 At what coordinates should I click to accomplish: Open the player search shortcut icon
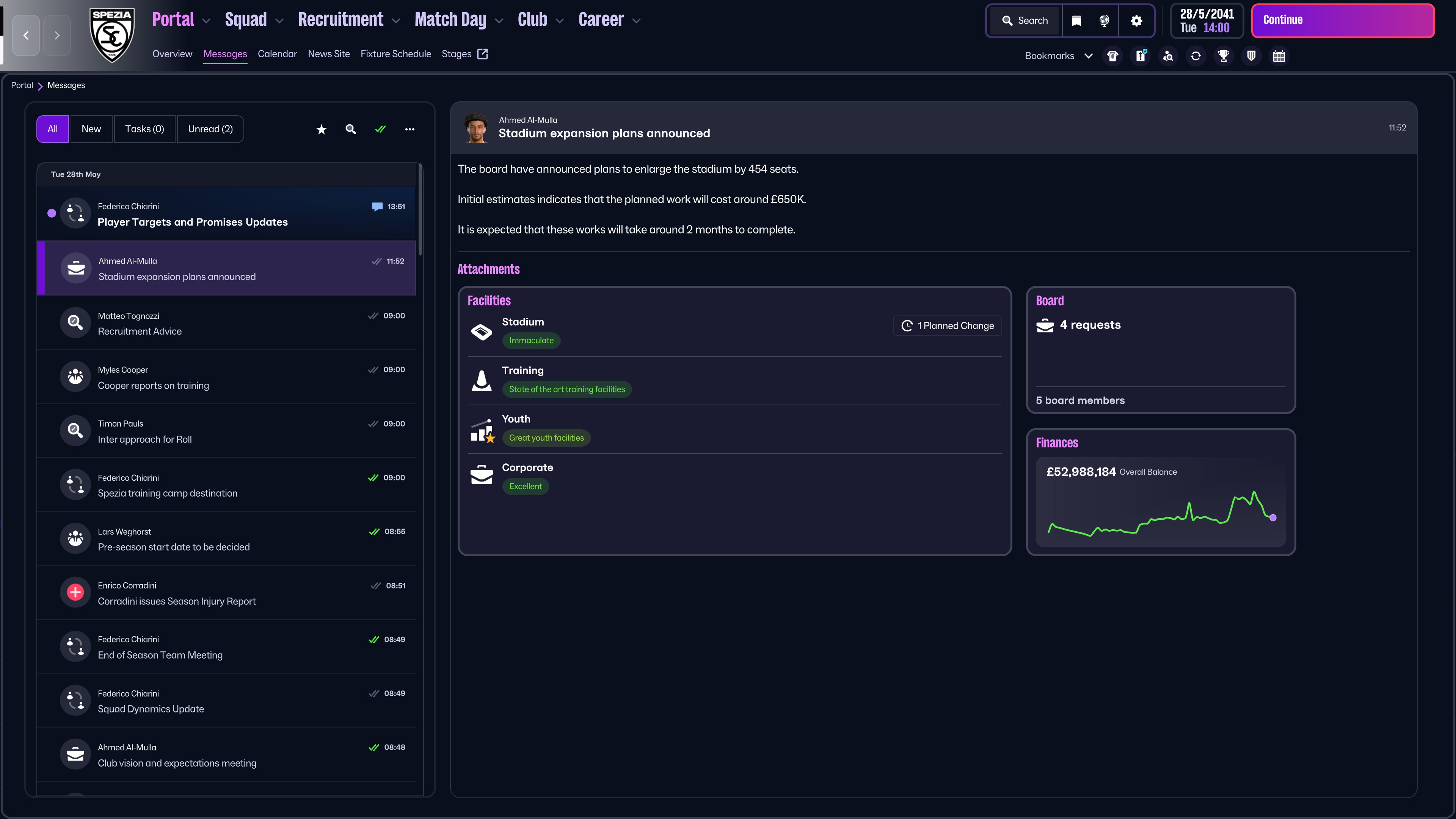[x=1168, y=56]
